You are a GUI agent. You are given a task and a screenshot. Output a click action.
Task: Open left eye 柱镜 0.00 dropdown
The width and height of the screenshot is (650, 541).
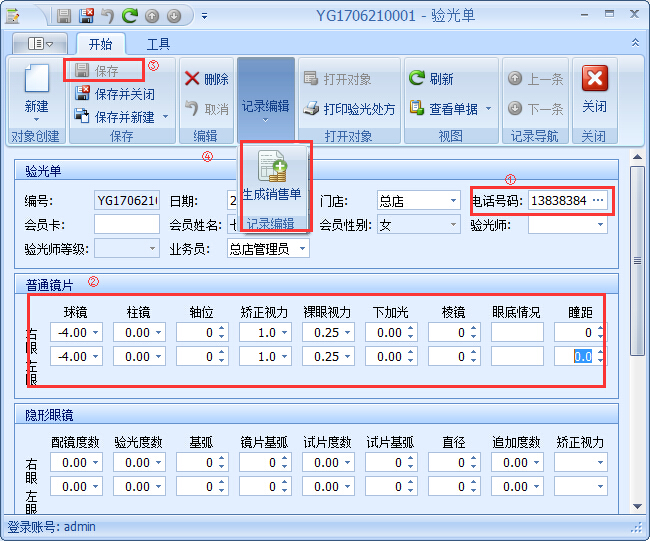click(x=159, y=357)
